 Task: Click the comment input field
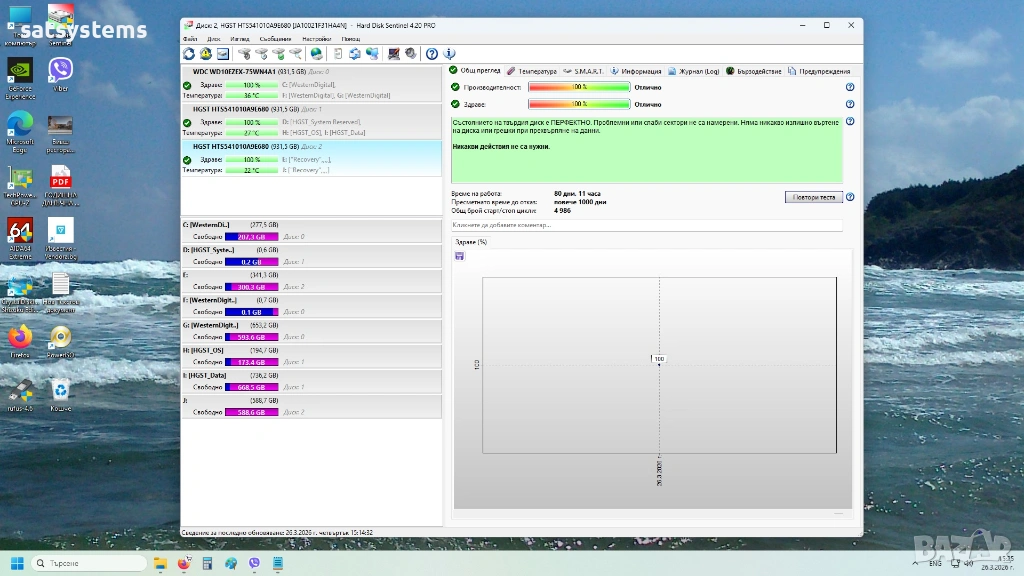[646, 225]
